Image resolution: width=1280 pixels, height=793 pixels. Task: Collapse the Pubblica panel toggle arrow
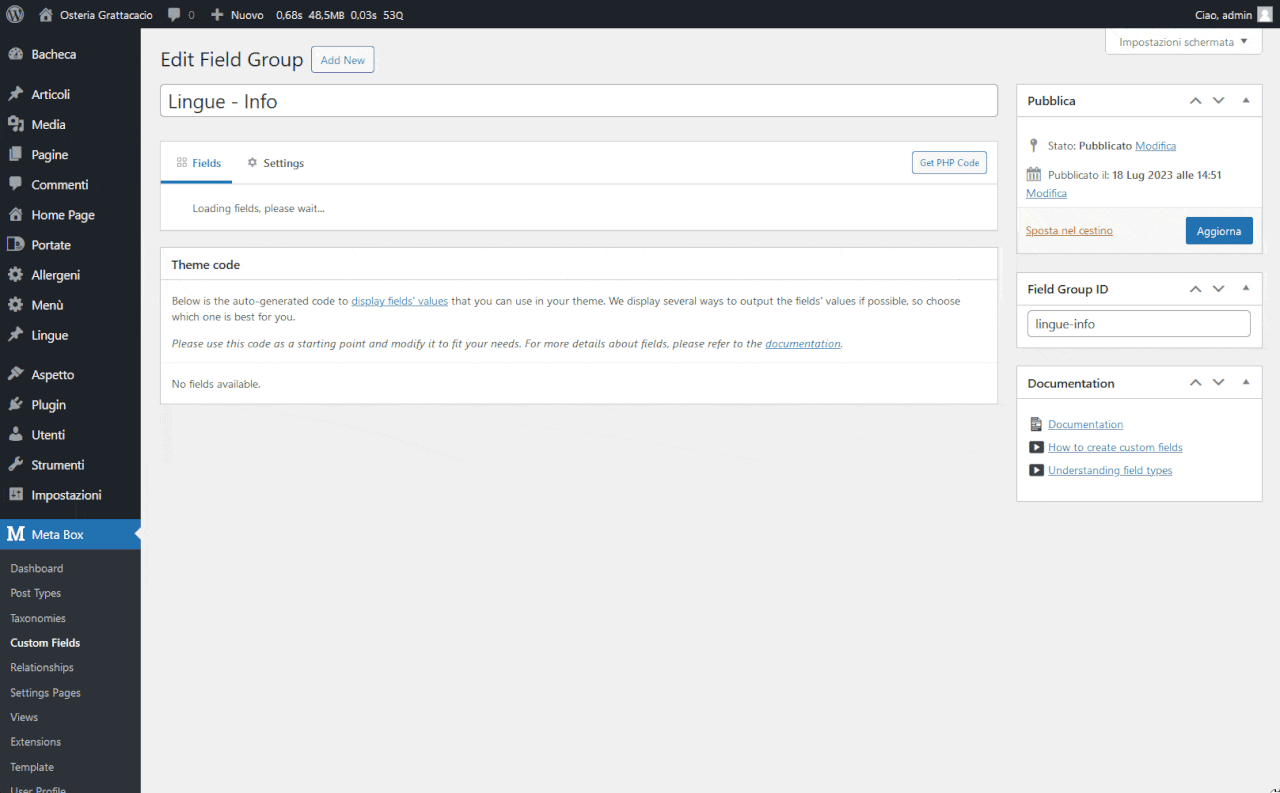(1246, 101)
